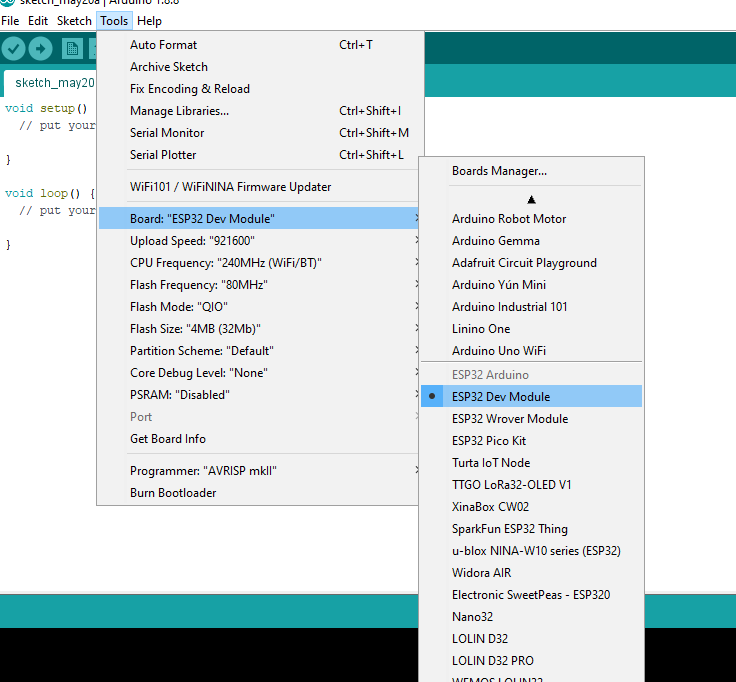Close the open Tools menu
736x682 pixels.
tap(114, 21)
